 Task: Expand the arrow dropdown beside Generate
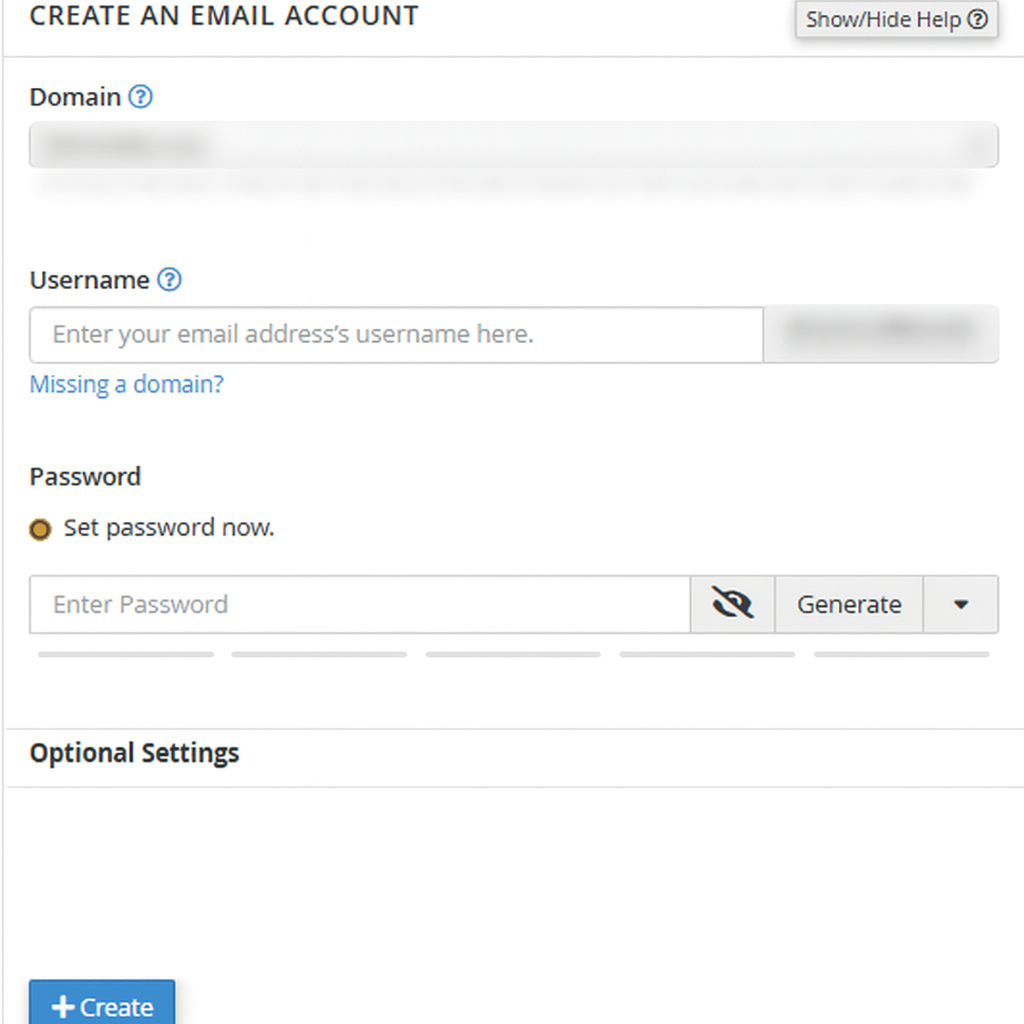coord(960,604)
